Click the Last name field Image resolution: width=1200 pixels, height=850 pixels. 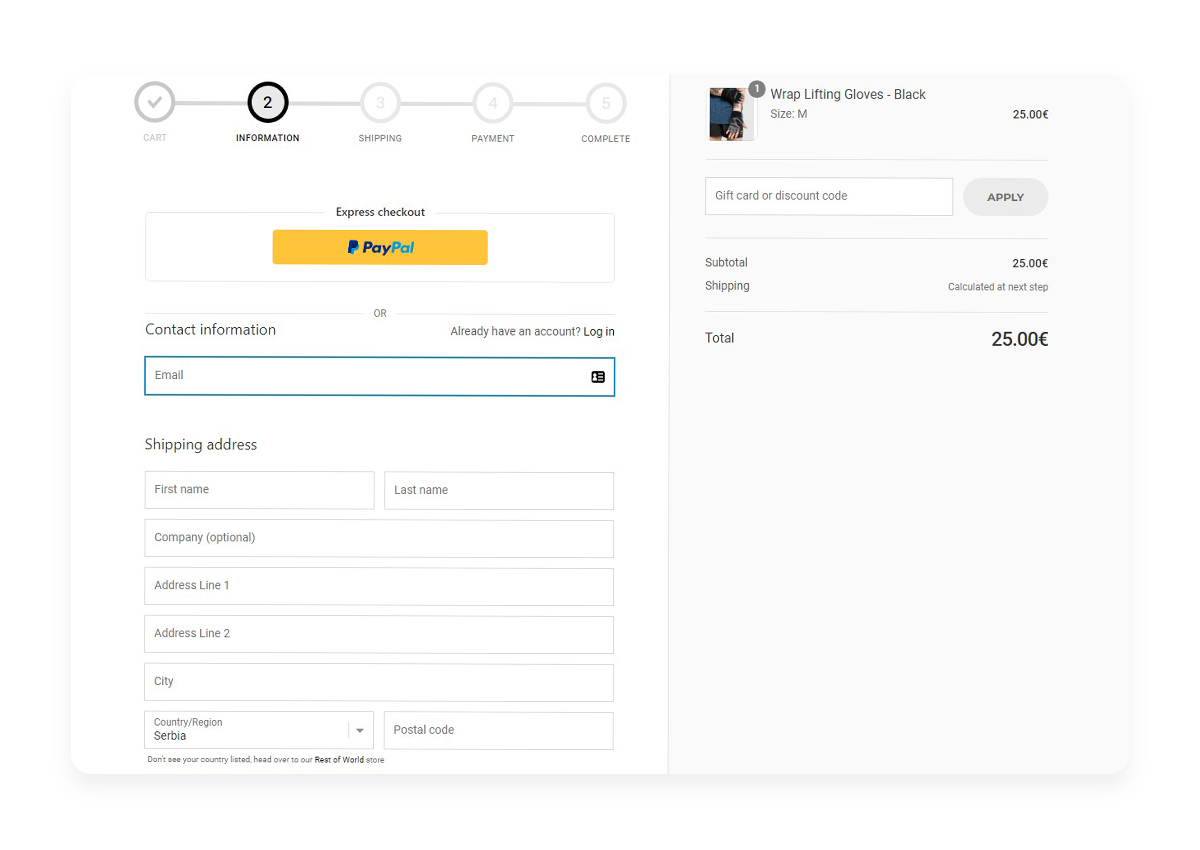[x=499, y=490]
